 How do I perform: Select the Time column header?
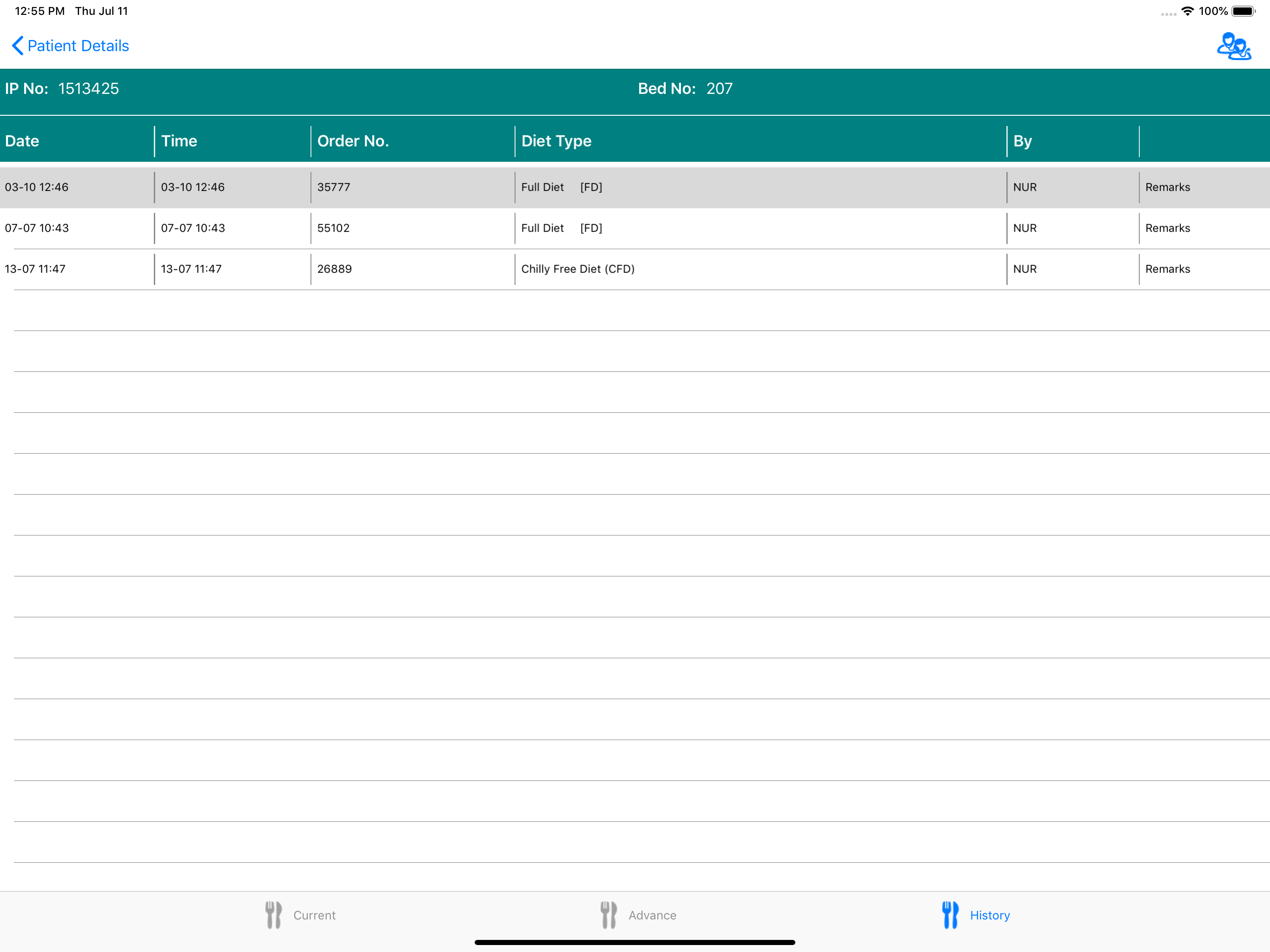179,141
